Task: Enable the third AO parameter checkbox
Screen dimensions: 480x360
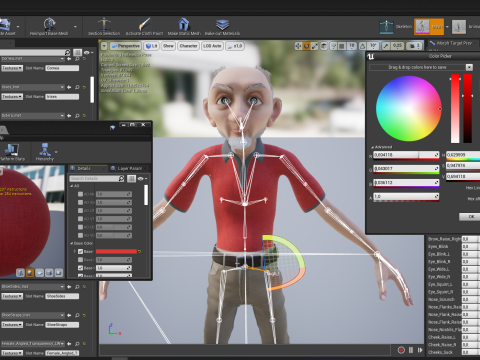Action: 80,211
